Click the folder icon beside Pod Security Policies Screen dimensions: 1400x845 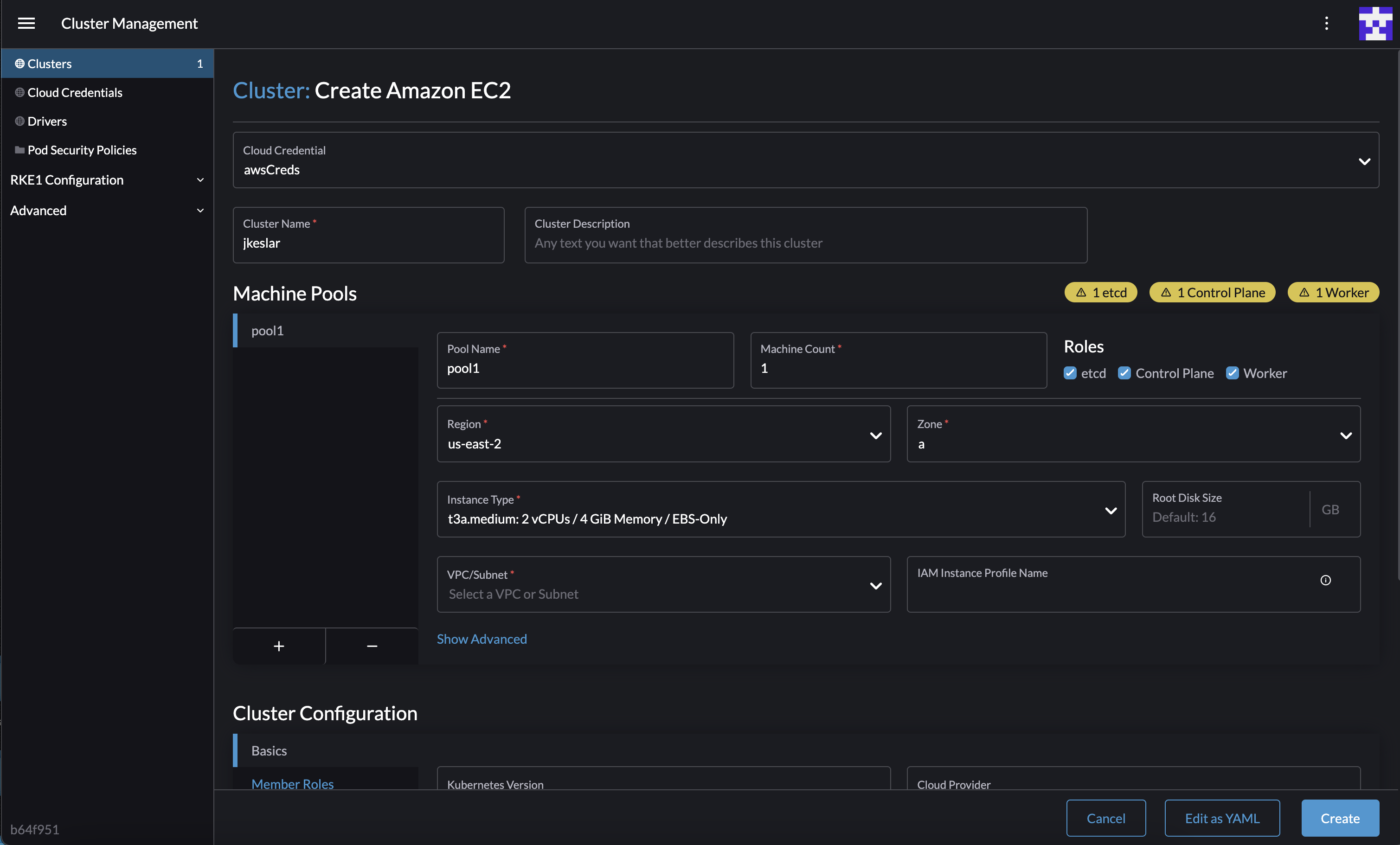pyautogui.click(x=19, y=149)
